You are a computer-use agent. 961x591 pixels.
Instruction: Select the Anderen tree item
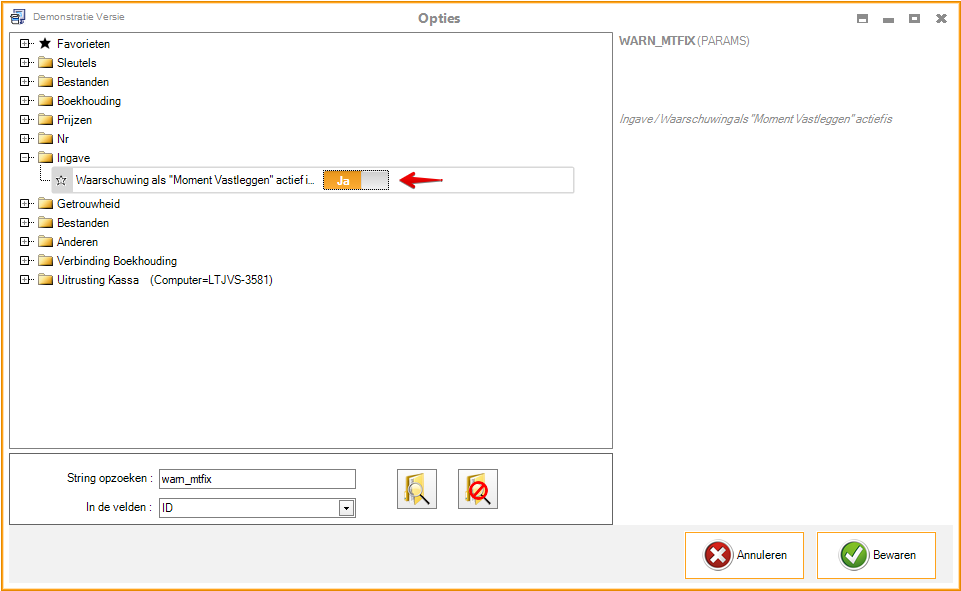[77, 242]
